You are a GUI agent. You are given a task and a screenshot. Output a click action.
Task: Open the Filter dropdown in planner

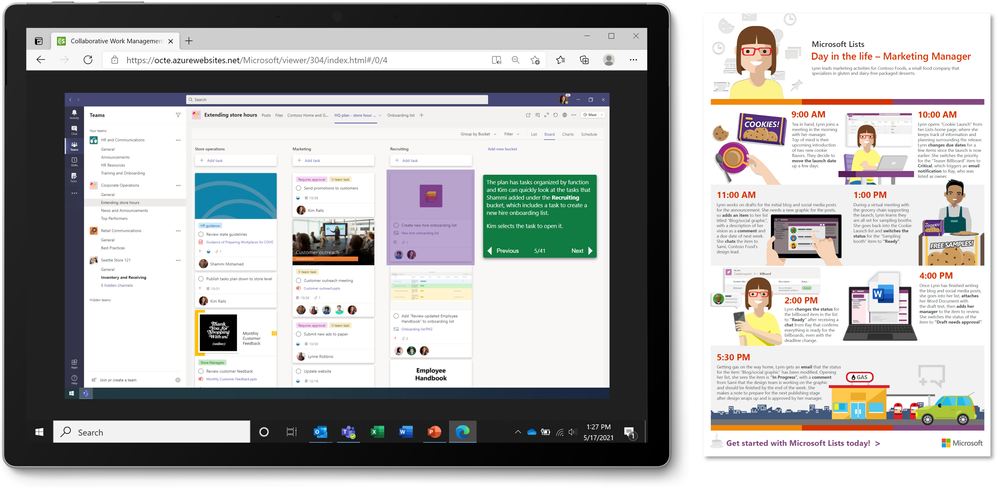coord(510,134)
